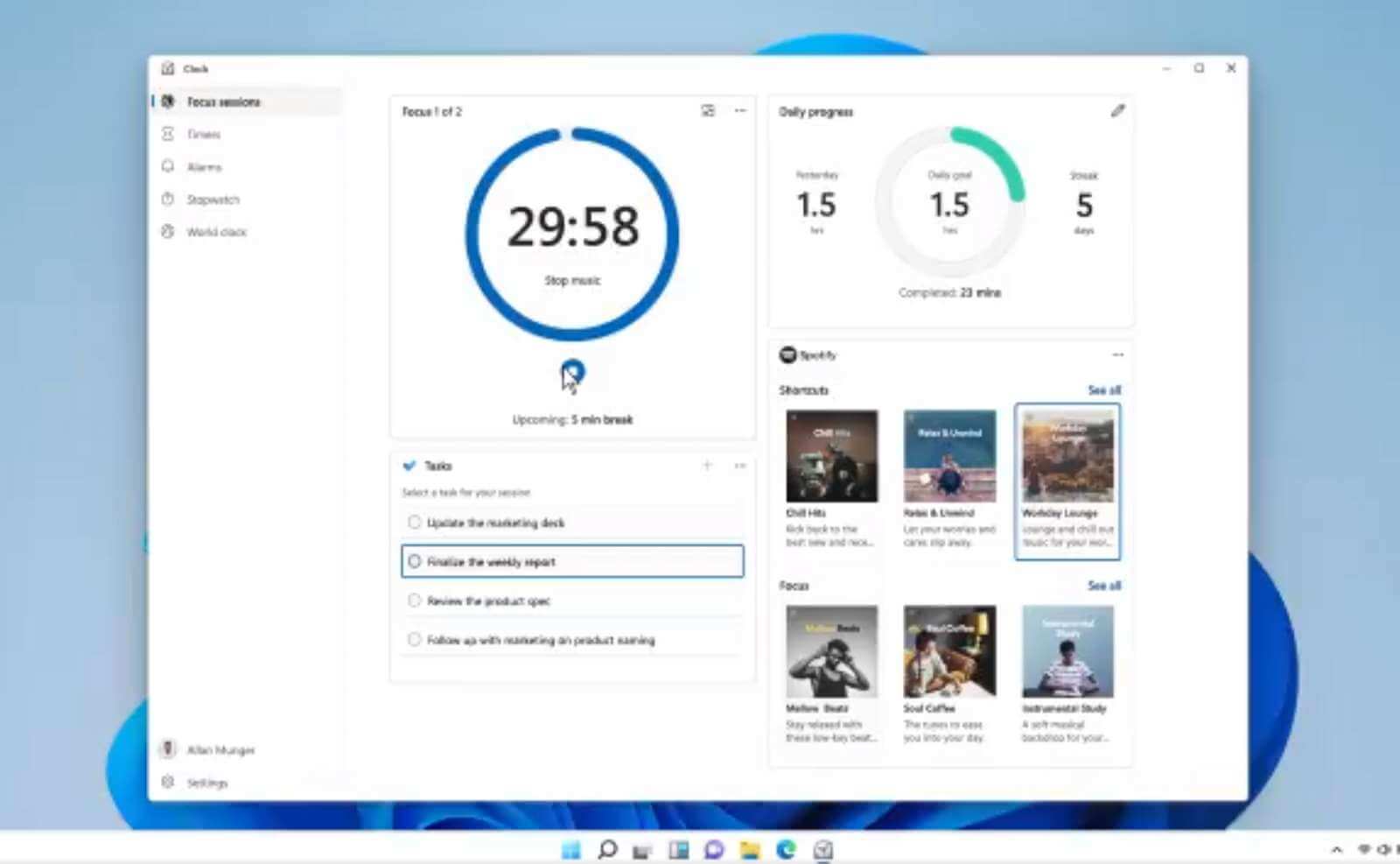Viewport: 1400px width, 864px height.
Task: Click the 29:58 timer display
Action: [x=573, y=227]
